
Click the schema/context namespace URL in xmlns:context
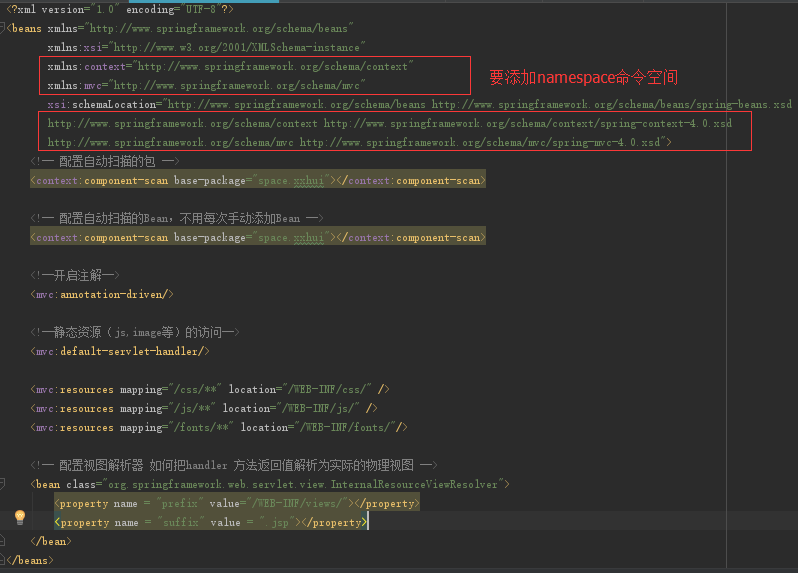pos(273,66)
